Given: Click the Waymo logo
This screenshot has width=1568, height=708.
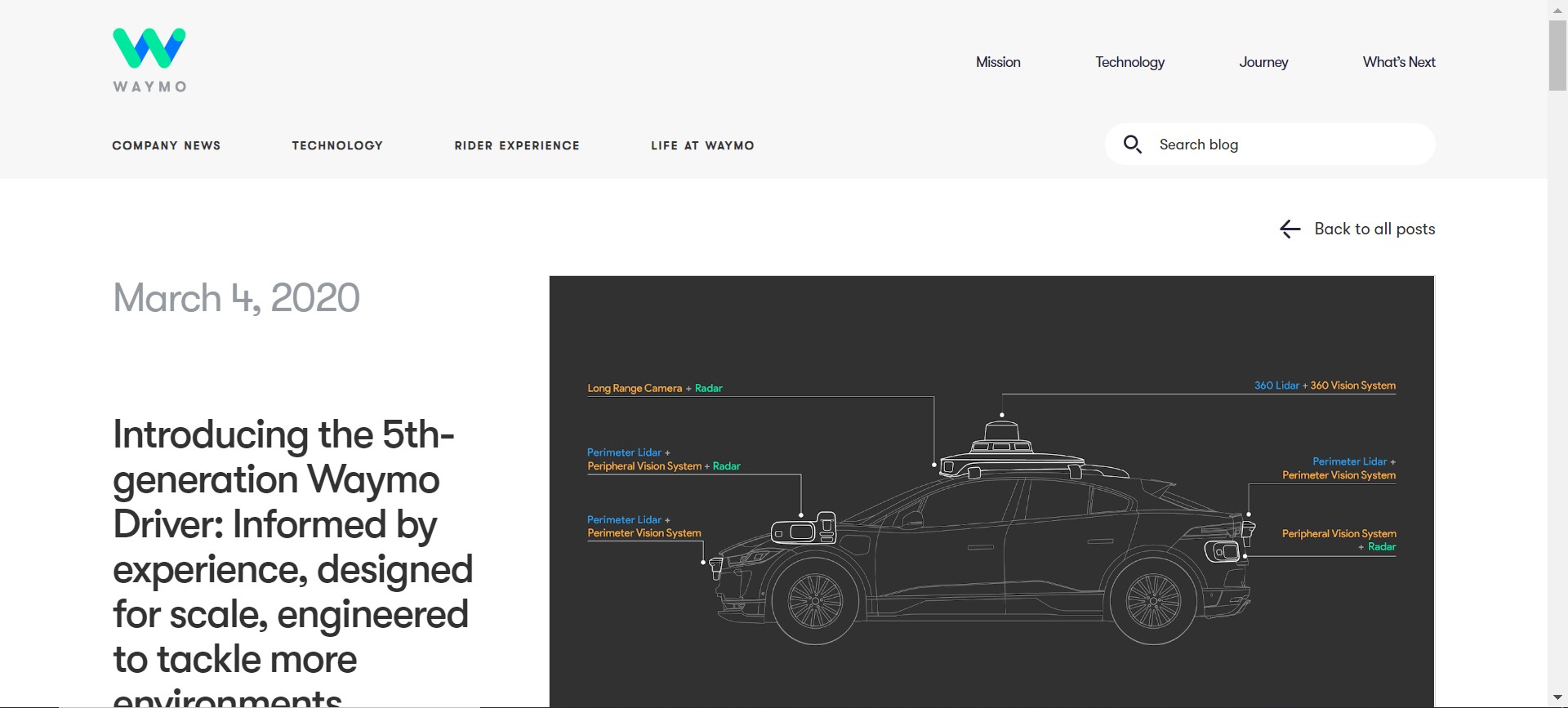Looking at the screenshot, I should [x=149, y=60].
